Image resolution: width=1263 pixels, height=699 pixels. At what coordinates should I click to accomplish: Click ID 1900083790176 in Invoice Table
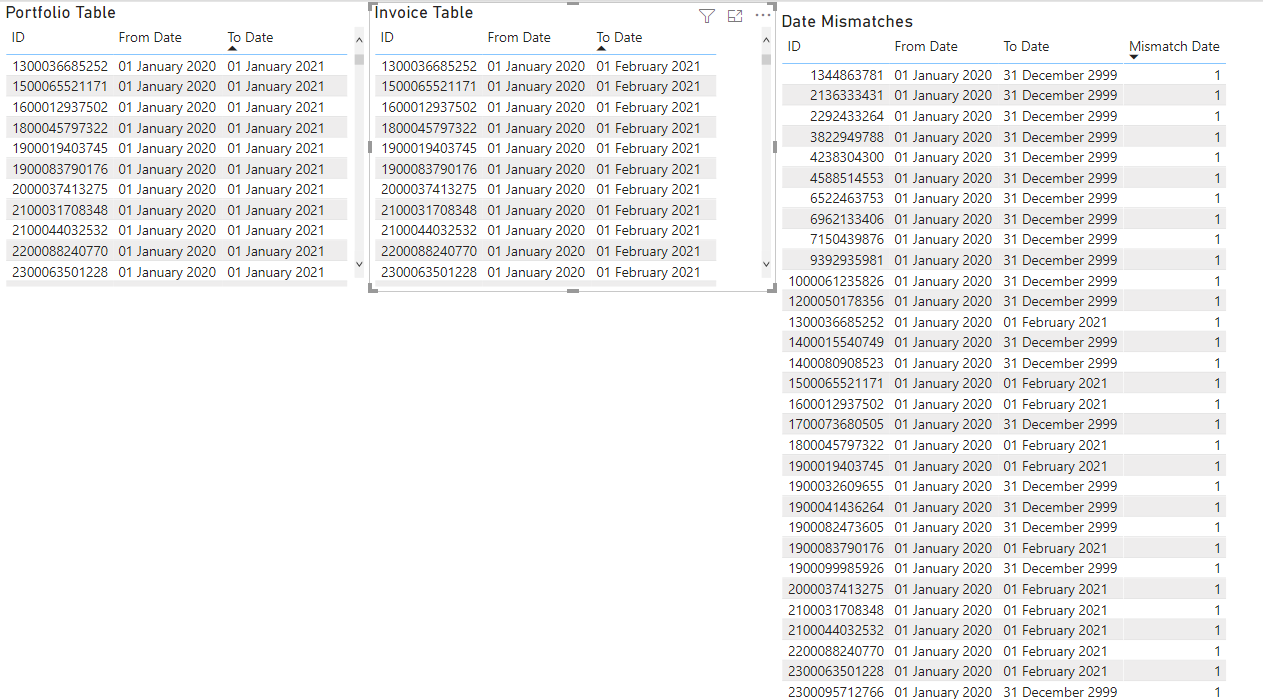click(429, 169)
